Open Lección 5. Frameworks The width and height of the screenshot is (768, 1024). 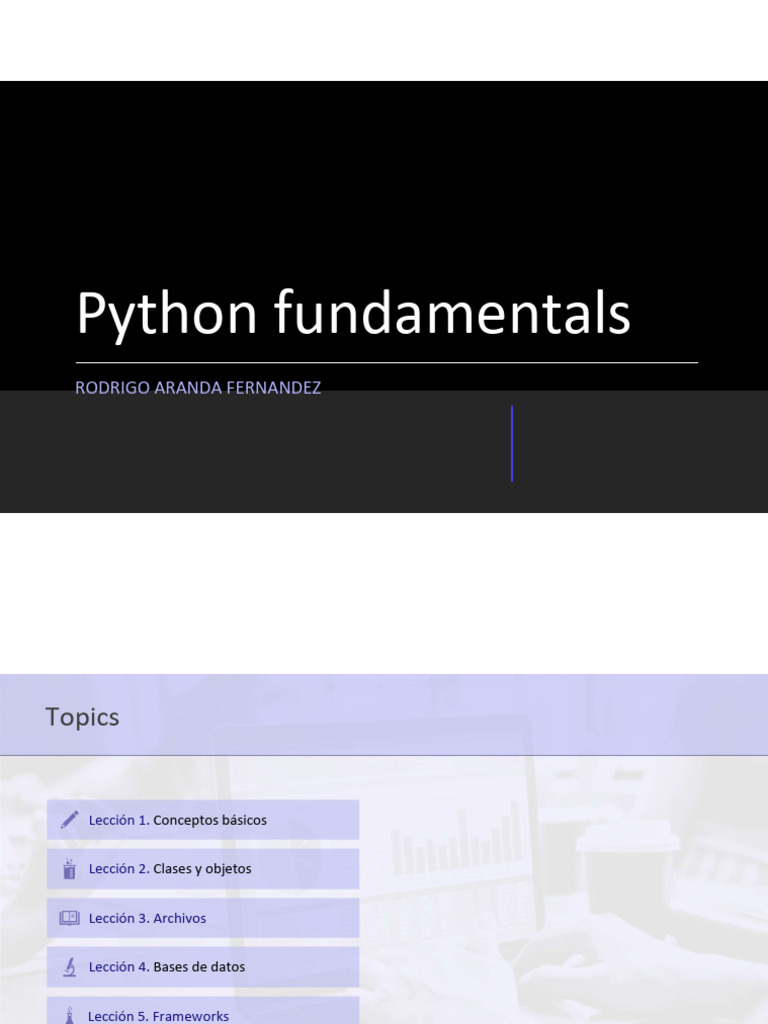point(203,1010)
